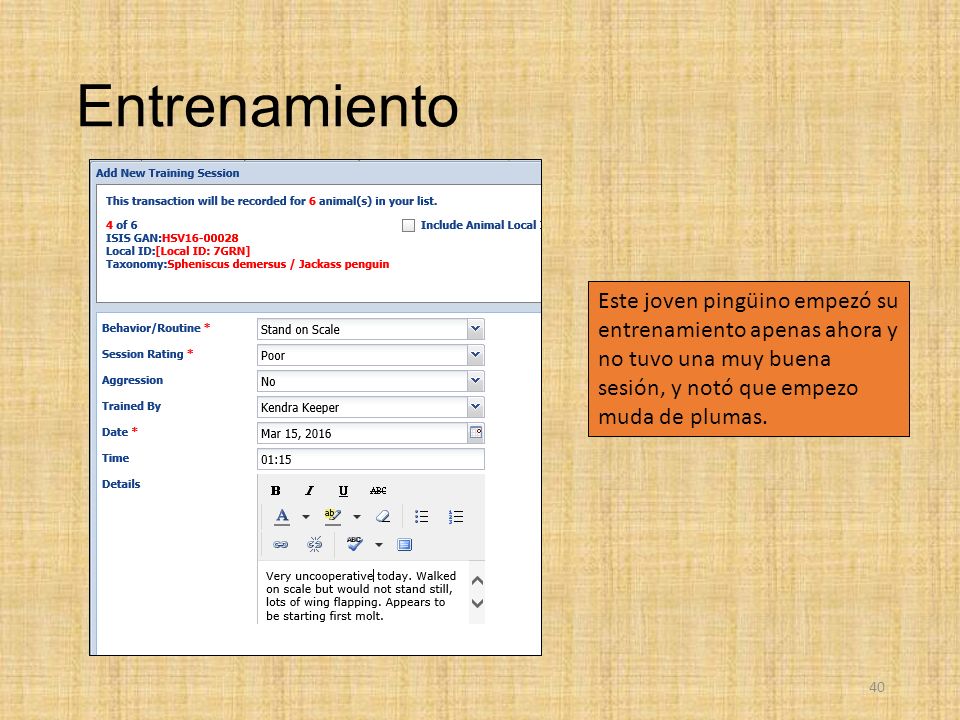Click the Entrenamiento slide title
The height and width of the screenshot is (720, 960).
click(x=268, y=106)
